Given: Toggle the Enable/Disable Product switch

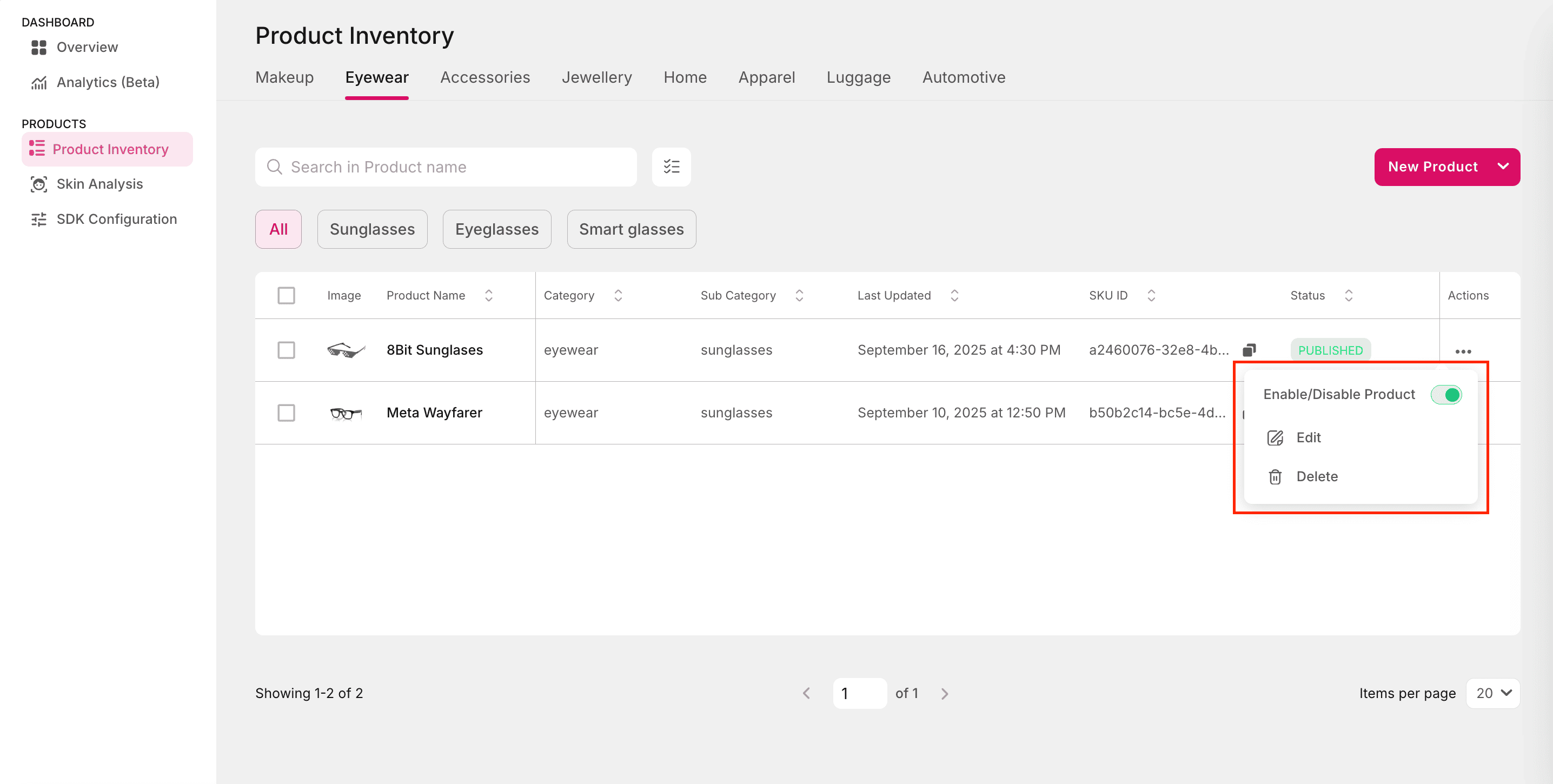Looking at the screenshot, I should click(x=1446, y=395).
